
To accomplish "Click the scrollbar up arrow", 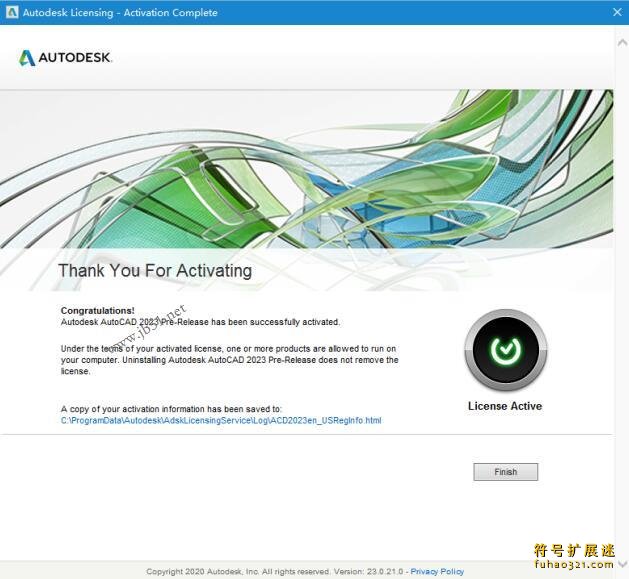I will click(x=622, y=43).
